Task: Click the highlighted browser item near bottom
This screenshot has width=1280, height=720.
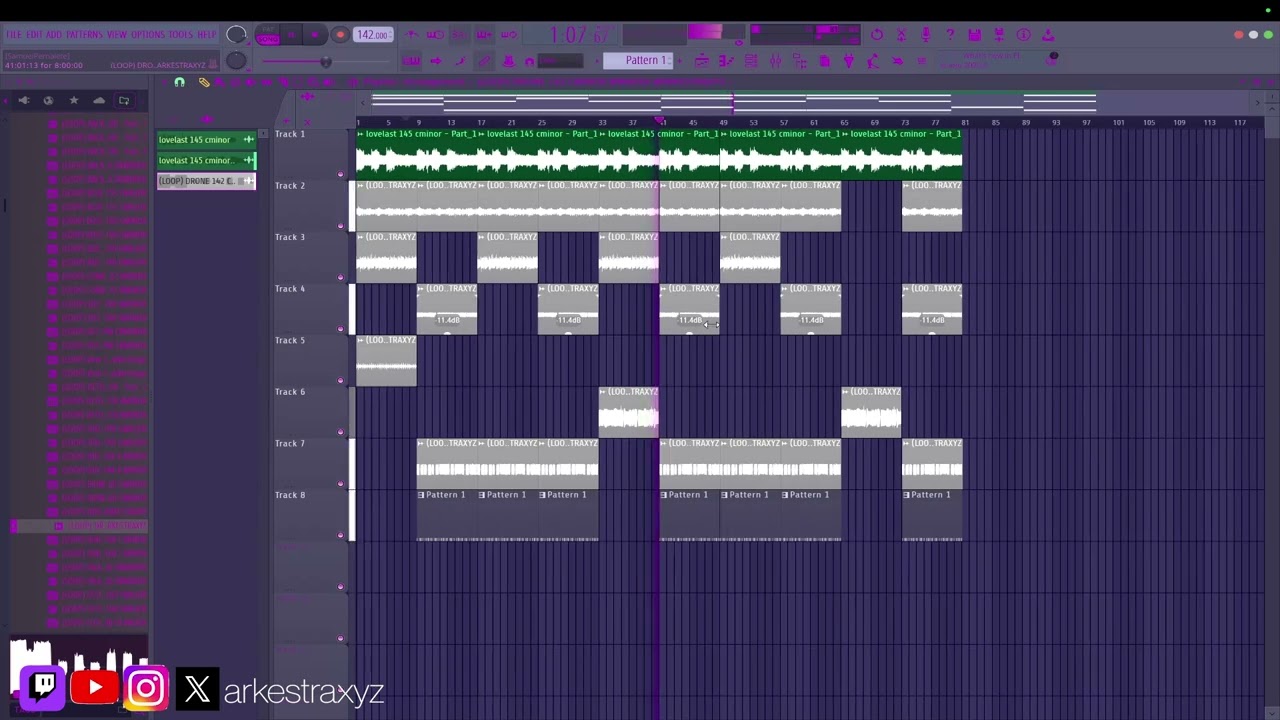Action: point(80,526)
